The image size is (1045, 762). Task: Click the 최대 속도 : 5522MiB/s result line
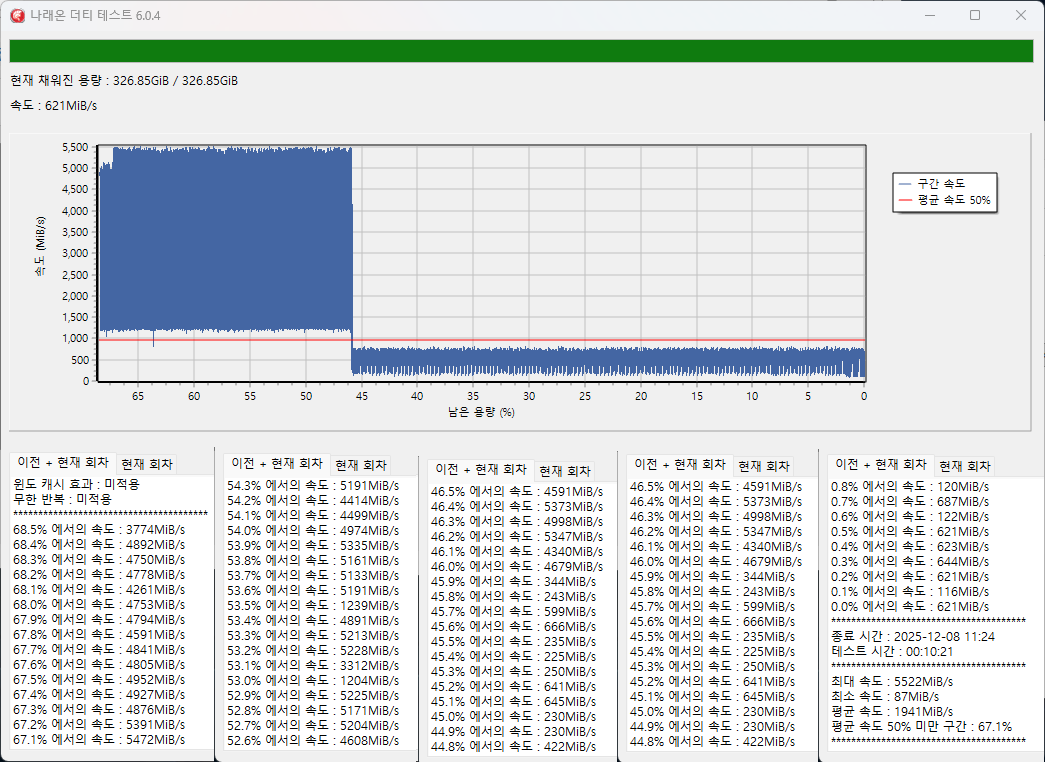(892, 681)
